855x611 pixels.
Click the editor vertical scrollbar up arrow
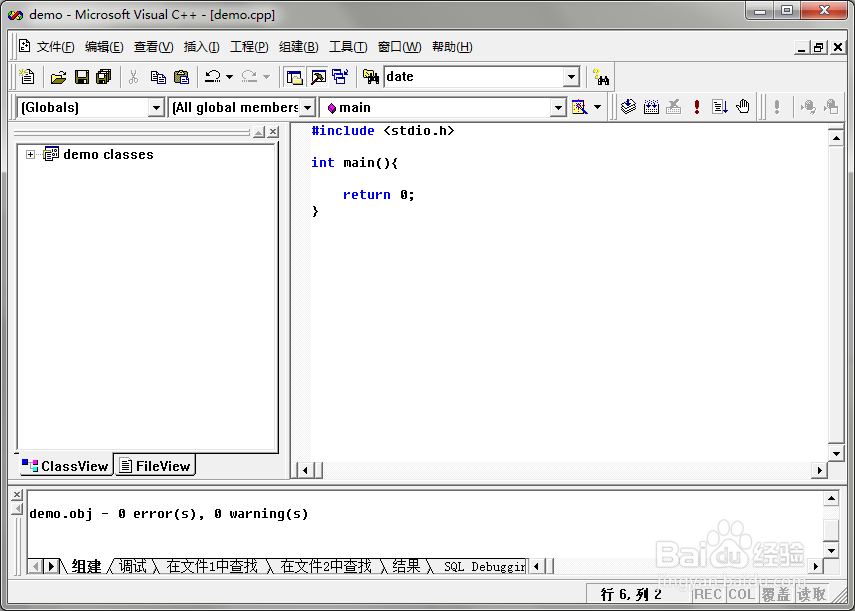coord(836,138)
